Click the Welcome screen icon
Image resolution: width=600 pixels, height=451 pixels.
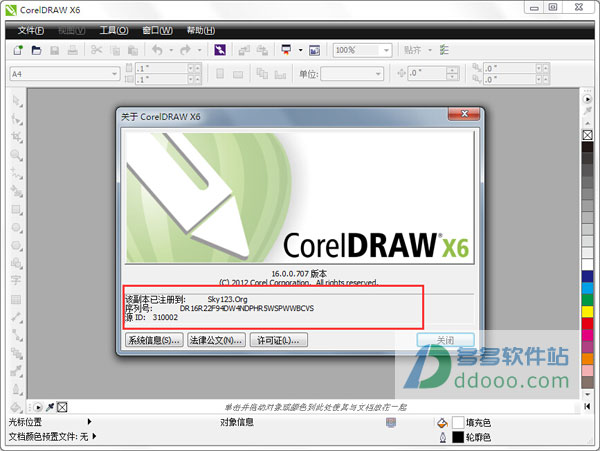click(x=315, y=50)
